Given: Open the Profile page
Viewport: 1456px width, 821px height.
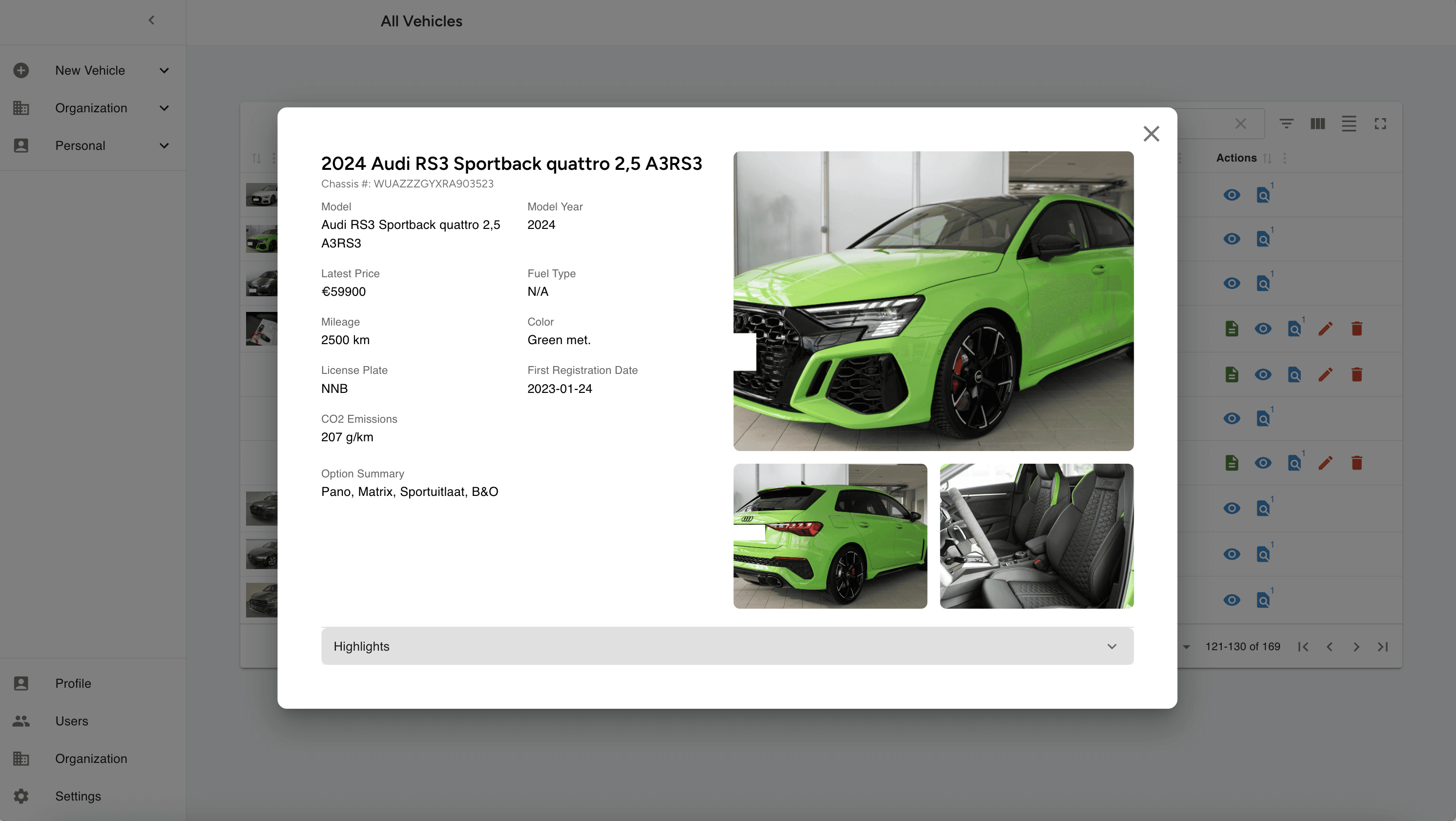Looking at the screenshot, I should coord(73,683).
